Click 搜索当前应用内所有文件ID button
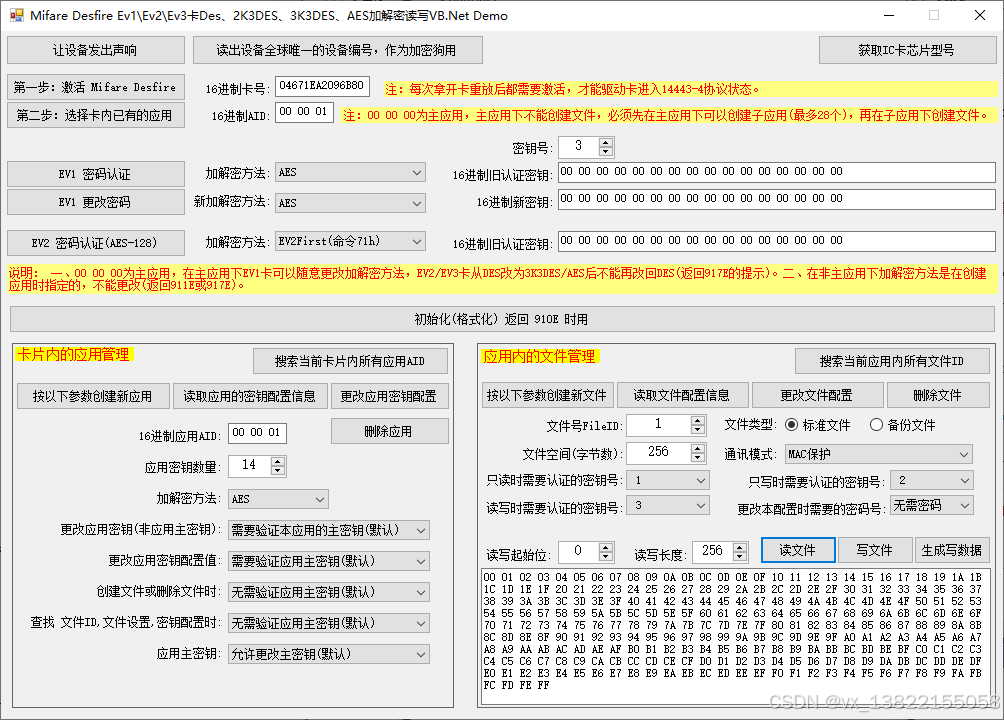This screenshot has width=1004, height=720. click(892, 361)
